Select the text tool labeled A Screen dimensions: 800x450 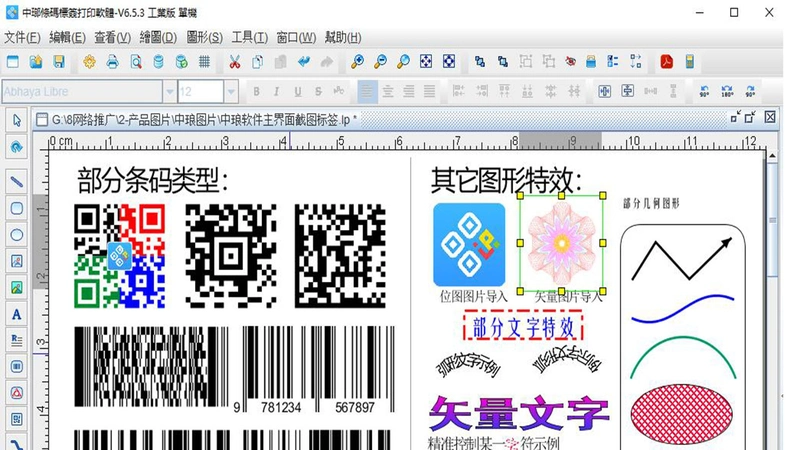coord(16,314)
